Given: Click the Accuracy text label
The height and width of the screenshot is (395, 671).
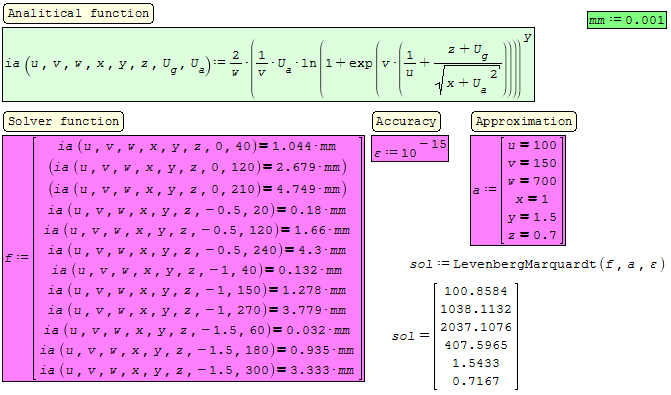Looking at the screenshot, I should click(406, 122).
